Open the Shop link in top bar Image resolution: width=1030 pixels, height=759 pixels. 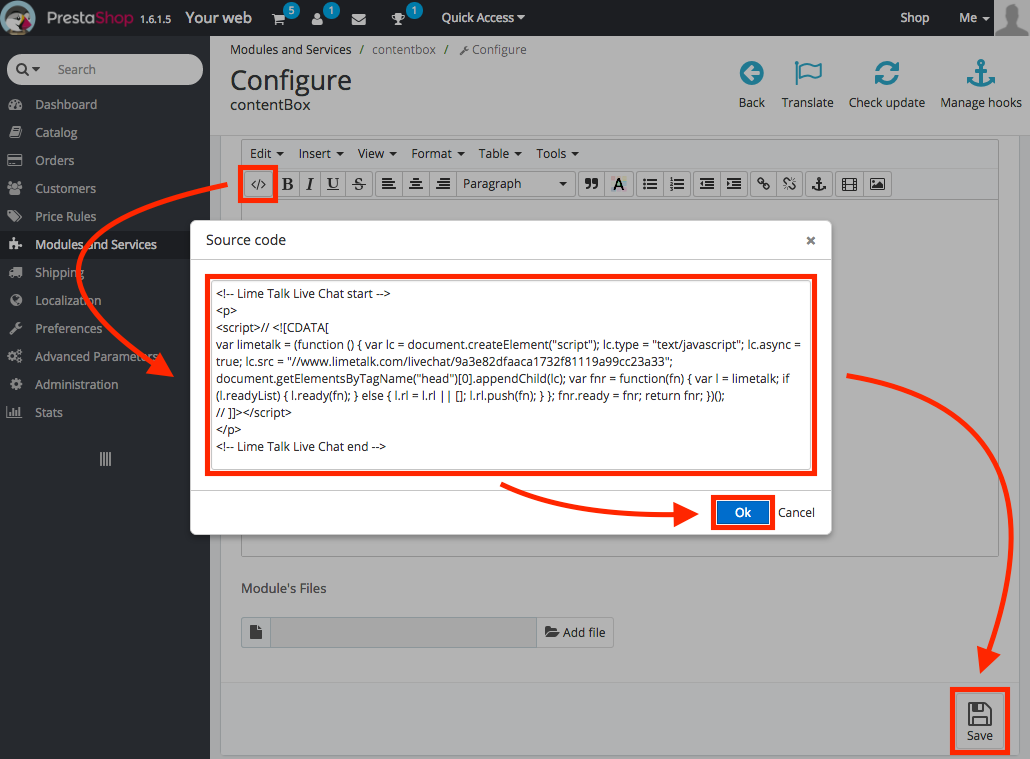pyautogui.click(x=914, y=18)
